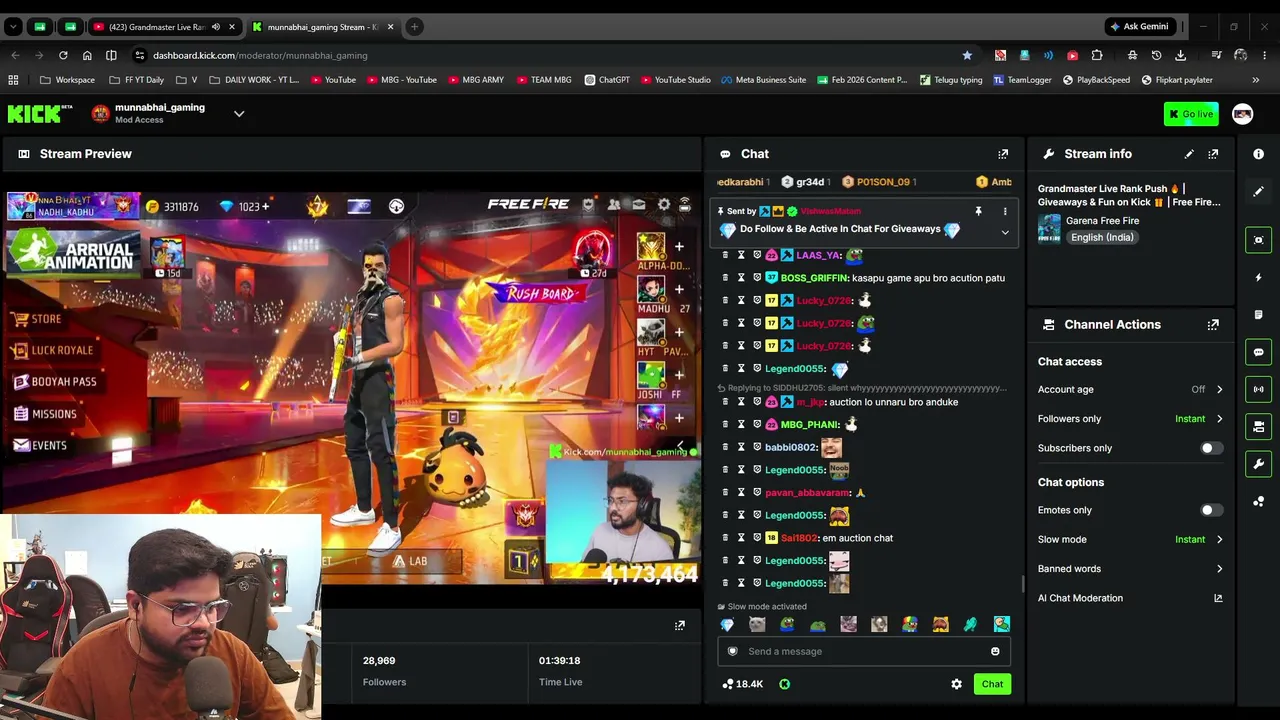Open Ask Gemini in the browser
1280x720 pixels.
pyautogui.click(x=1139, y=27)
